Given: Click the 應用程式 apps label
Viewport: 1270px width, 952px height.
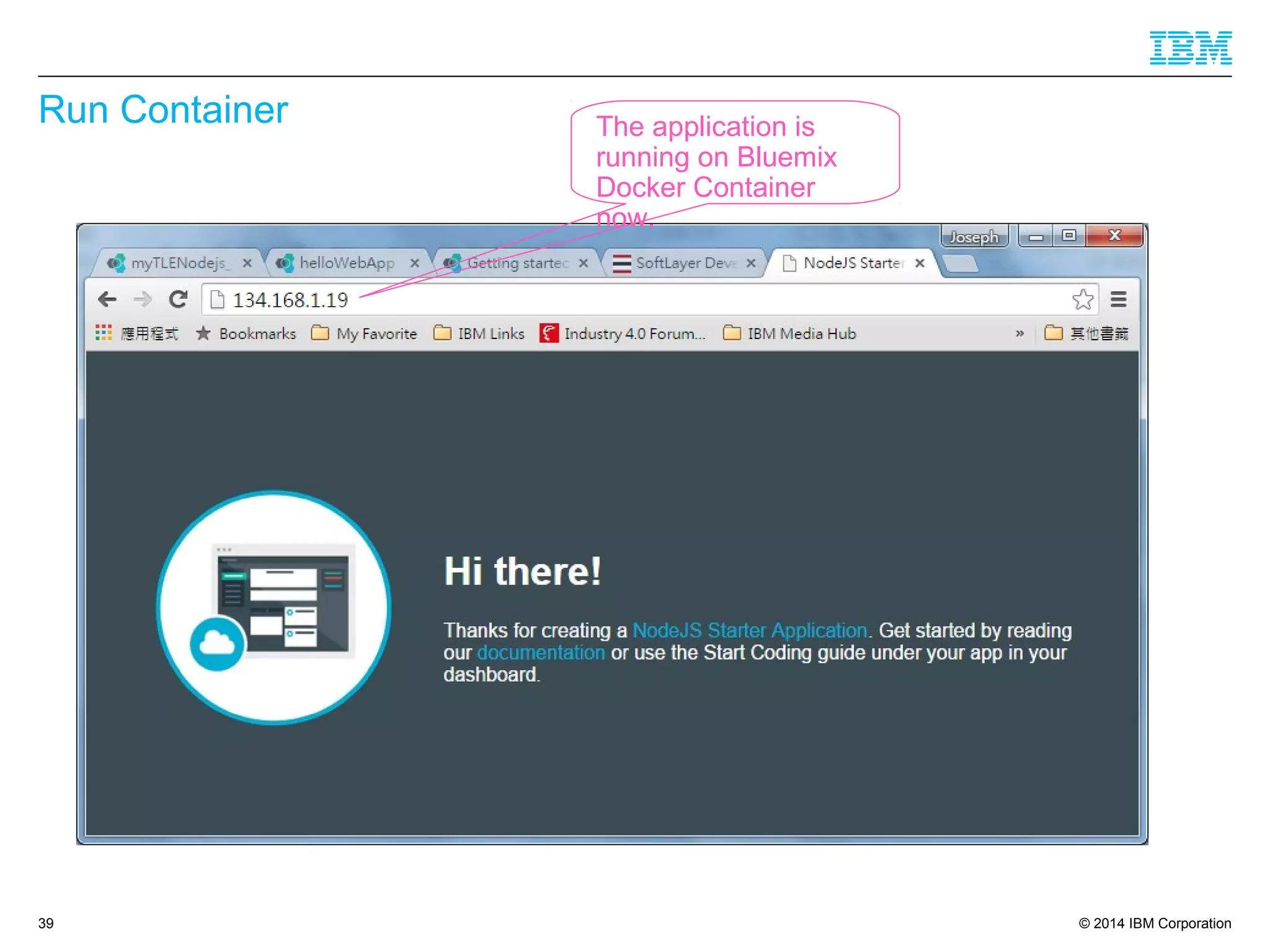Looking at the screenshot, I should pyautogui.click(x=149, y=333).
